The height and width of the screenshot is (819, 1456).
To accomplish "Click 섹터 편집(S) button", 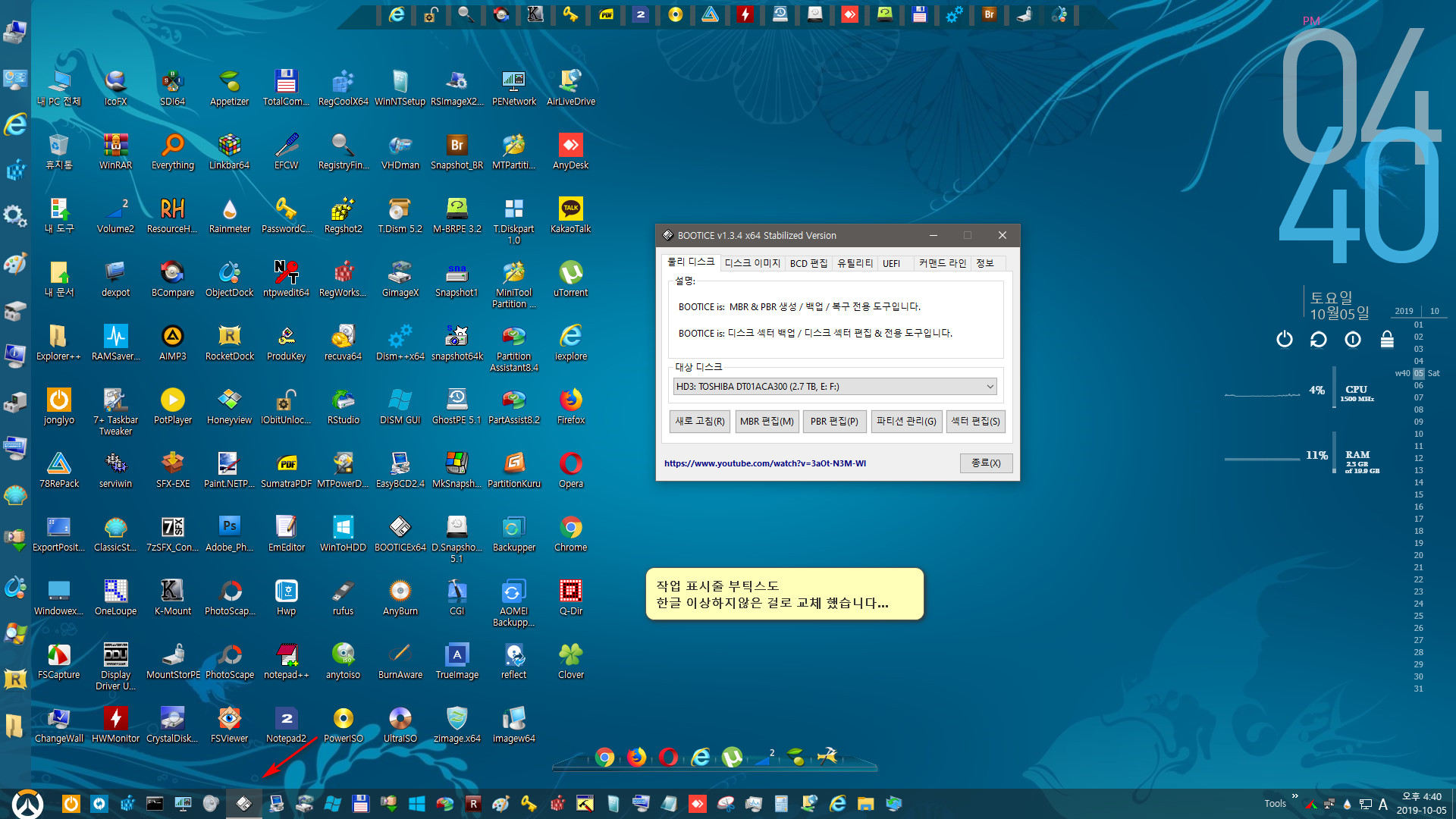I will 975,422.
